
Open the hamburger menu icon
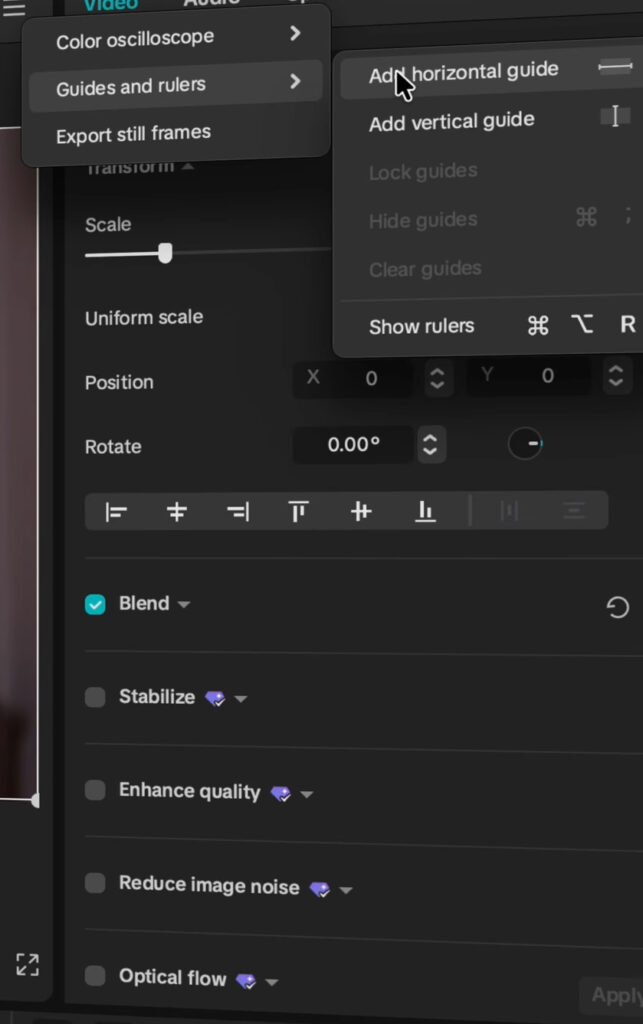(x=14, y=8)
